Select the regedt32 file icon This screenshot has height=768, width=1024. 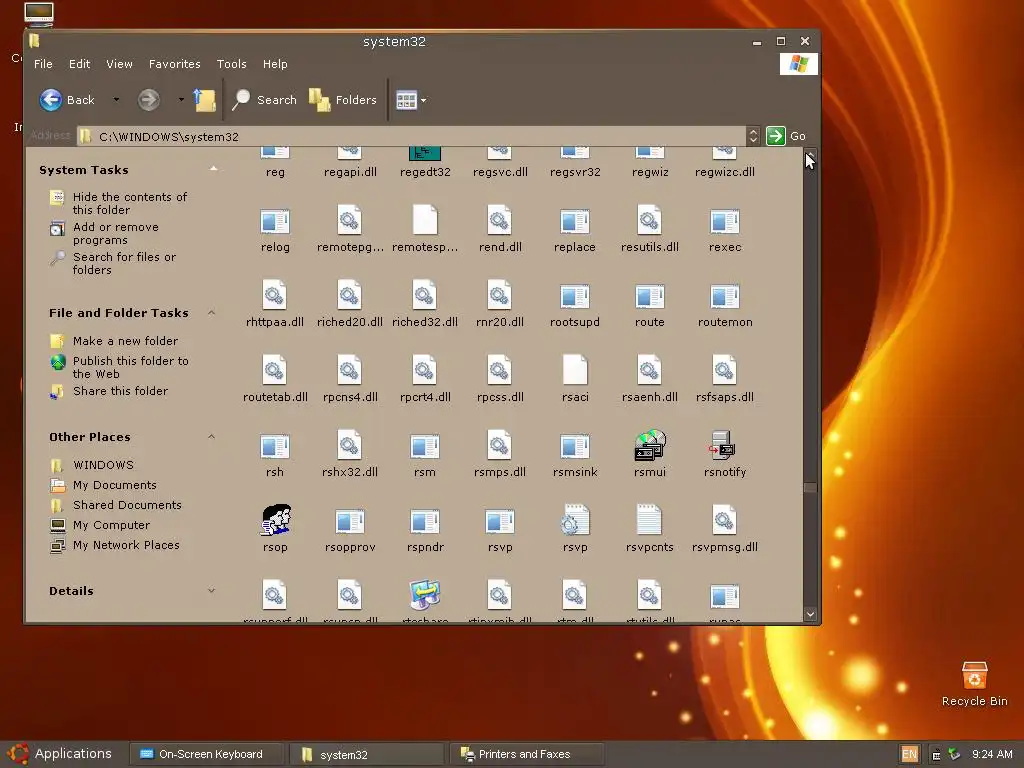coord(425,155)
